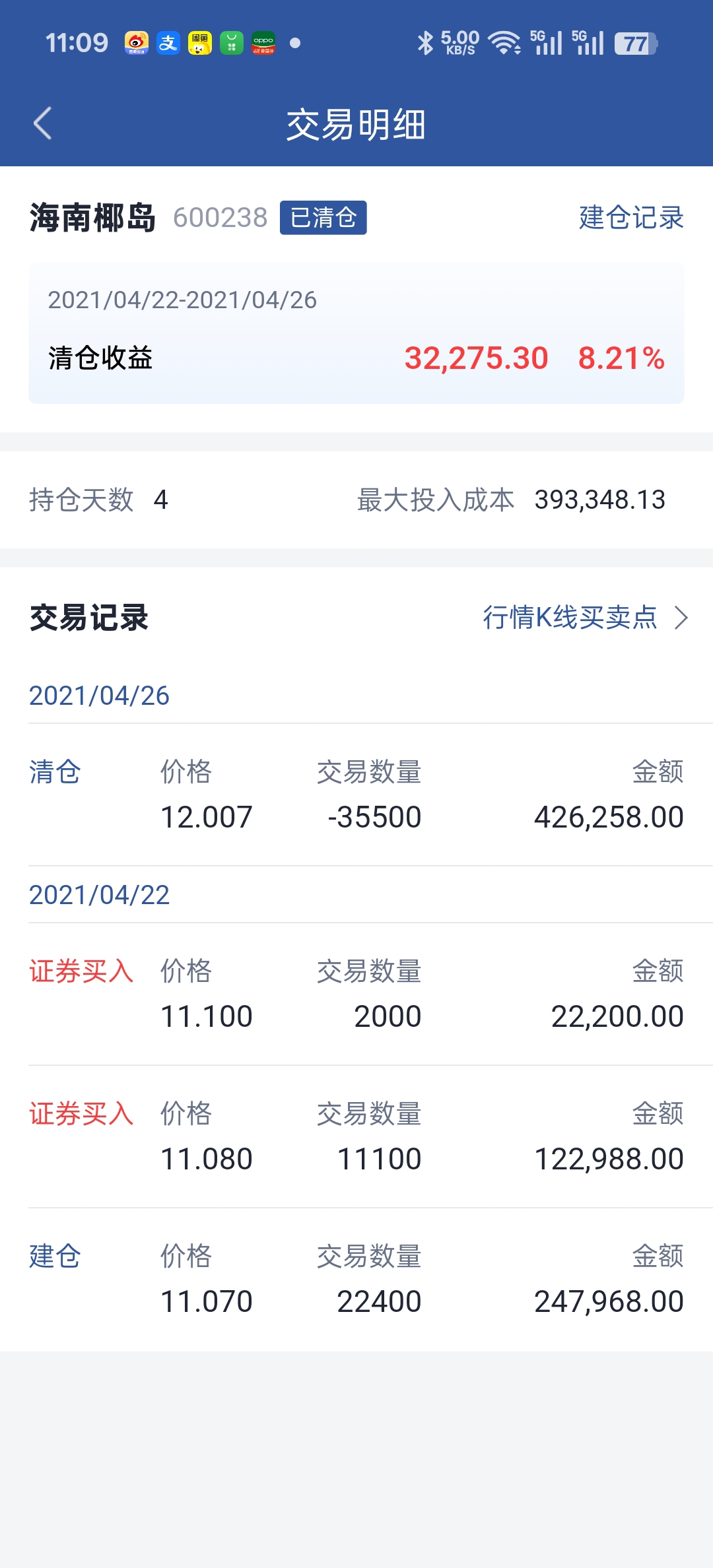Tap the green OPPO notification icon
This screenshot has height=1568, width=713.
pos(263,44)
